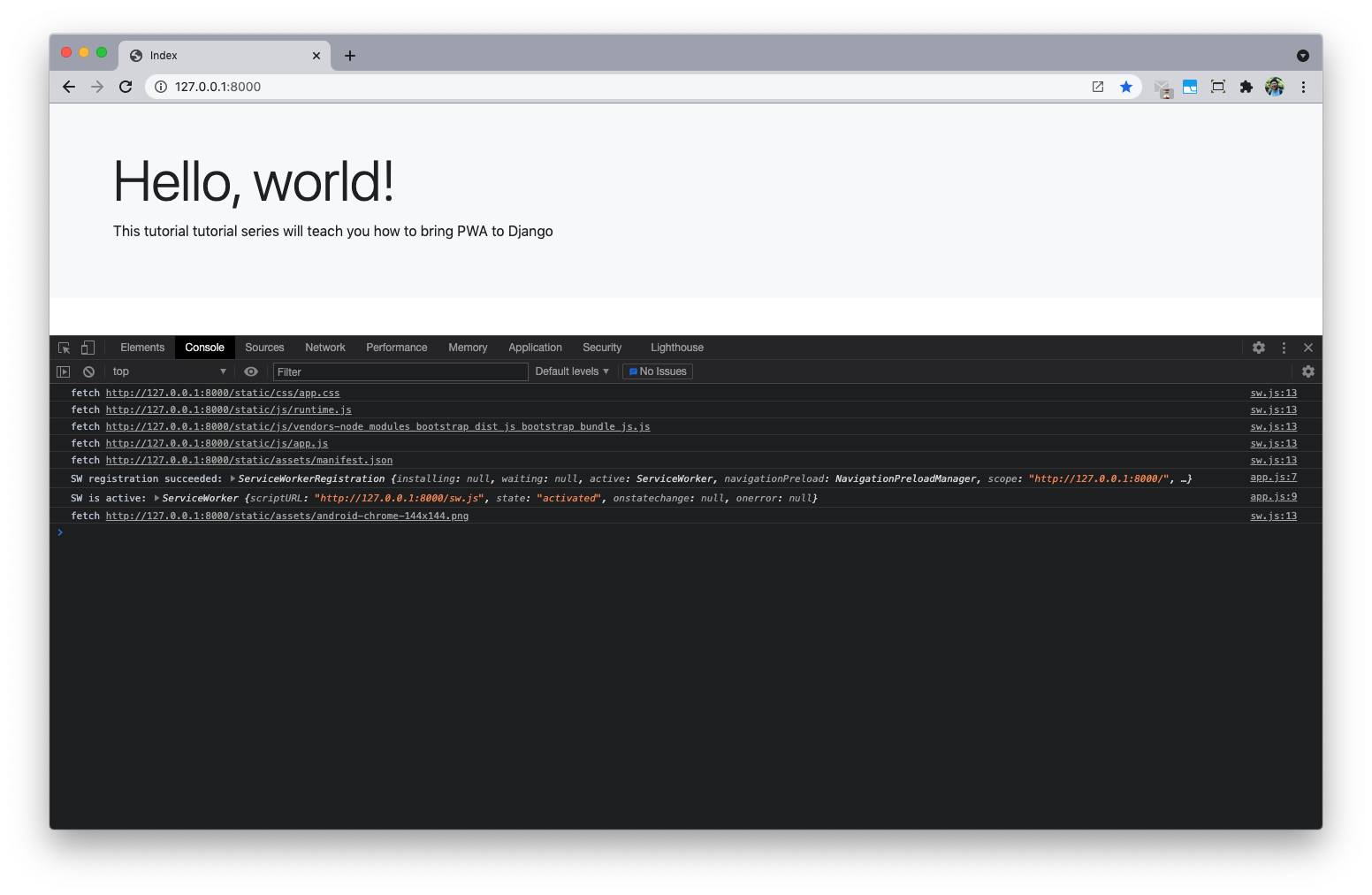Open DevTools settings gear in tab bar
This screenshot has height=895, width=1372.
click(x=1259, y=348)
